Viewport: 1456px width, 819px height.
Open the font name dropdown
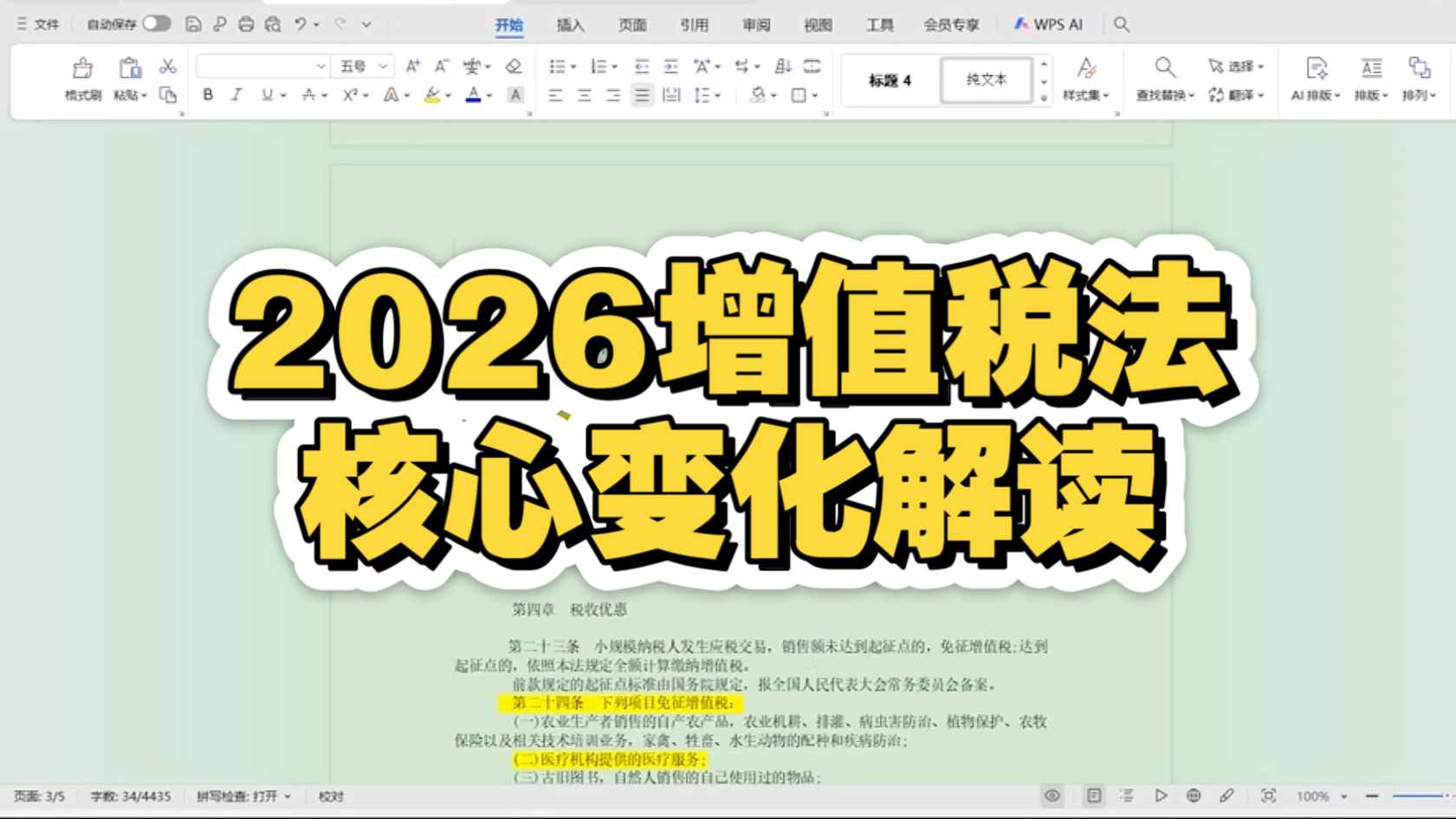click(x=320, y=67)
